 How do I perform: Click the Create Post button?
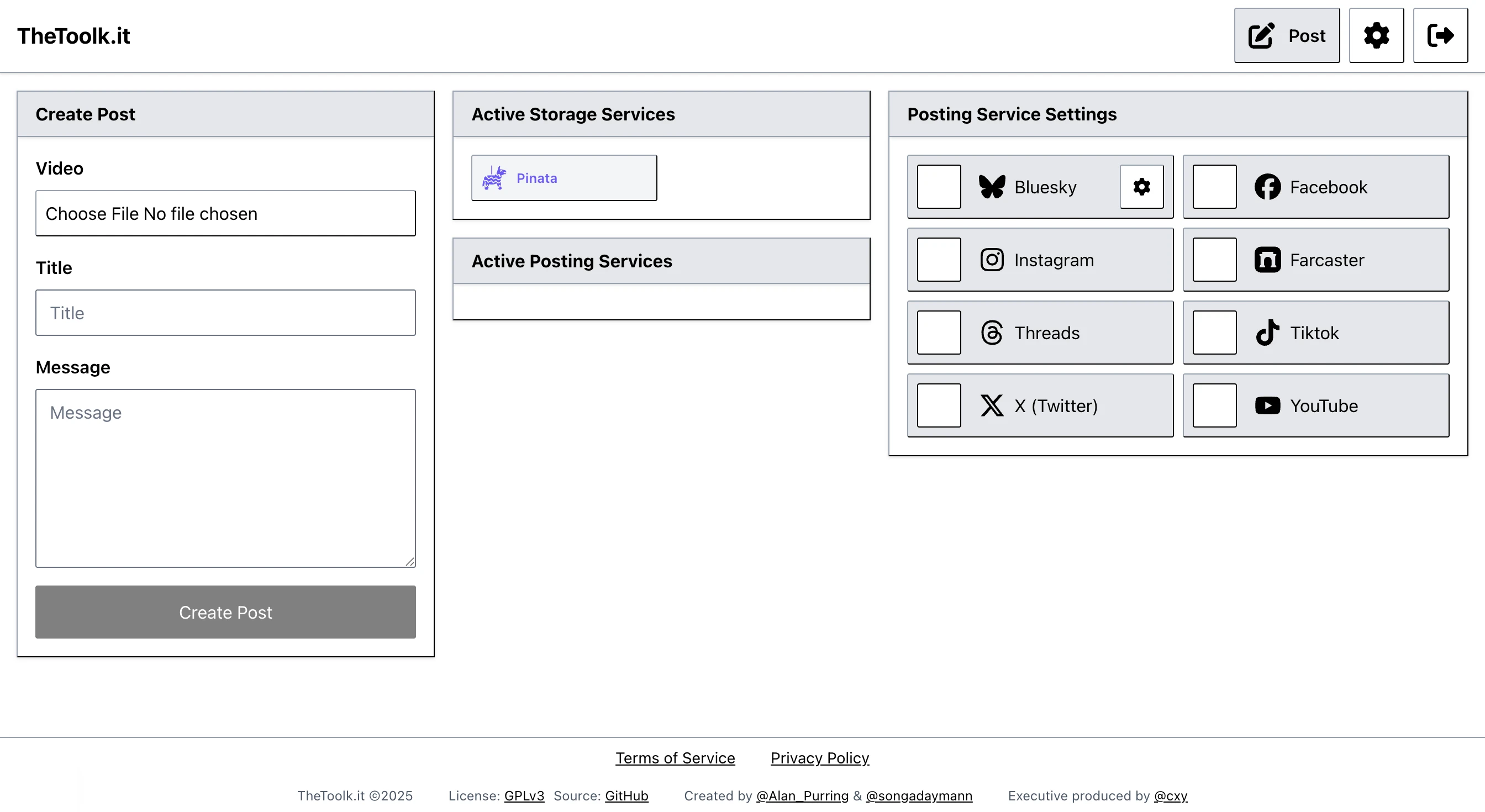point(225,612)
